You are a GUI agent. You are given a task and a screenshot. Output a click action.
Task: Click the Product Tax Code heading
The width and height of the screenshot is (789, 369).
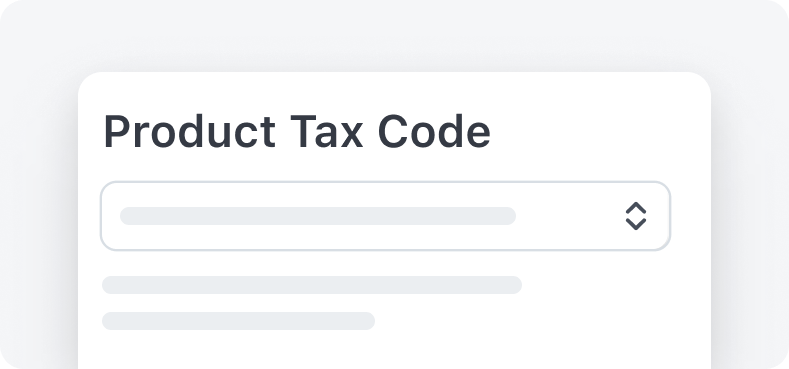(297, 132)
